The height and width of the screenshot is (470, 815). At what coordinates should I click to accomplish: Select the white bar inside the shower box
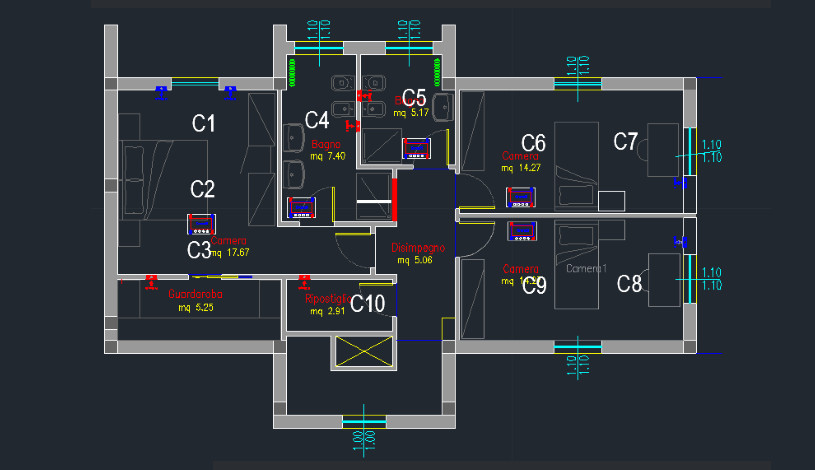(x=372, y=203)
